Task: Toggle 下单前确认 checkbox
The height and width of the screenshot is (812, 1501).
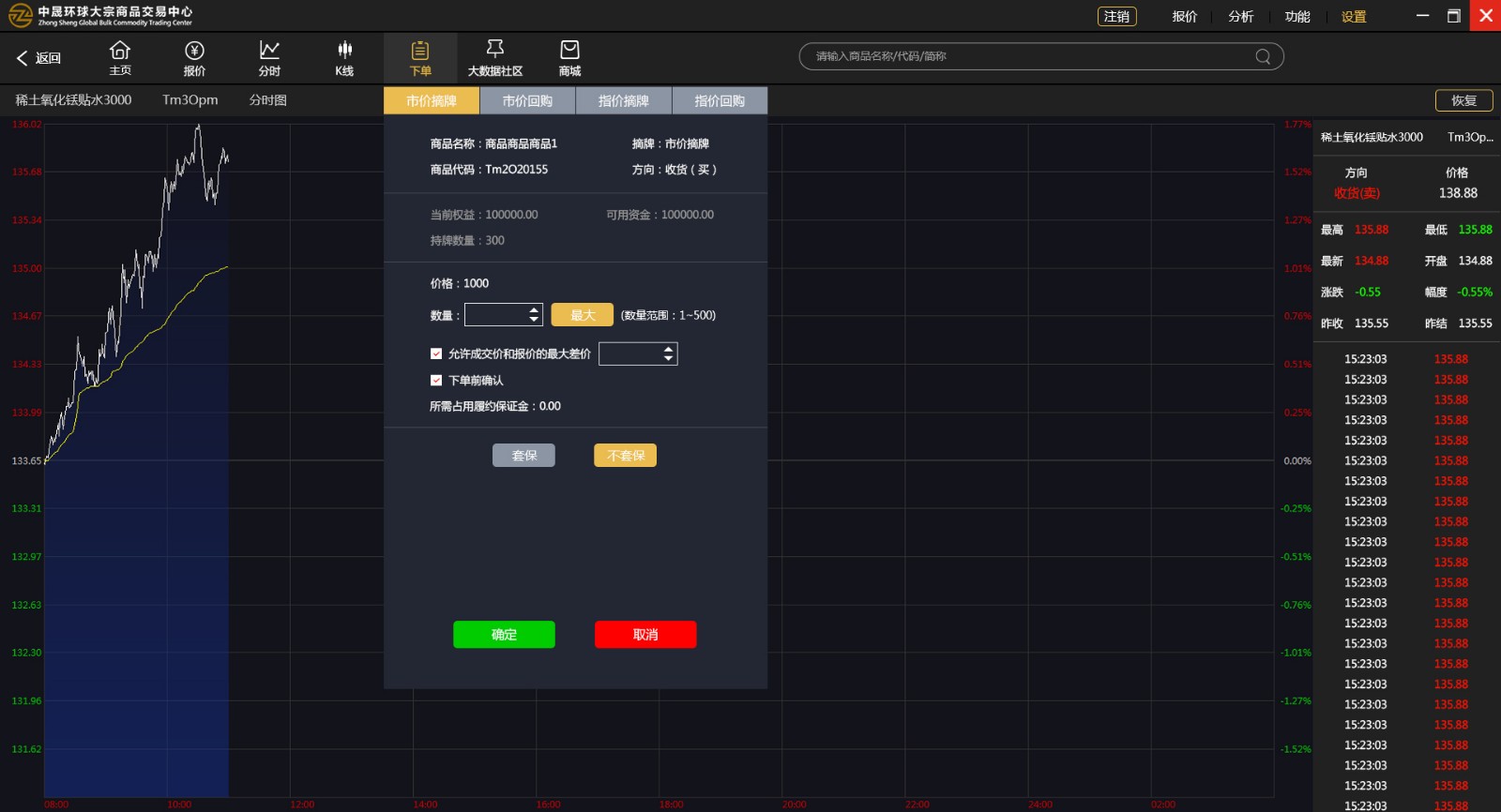Action: point(436,380)
